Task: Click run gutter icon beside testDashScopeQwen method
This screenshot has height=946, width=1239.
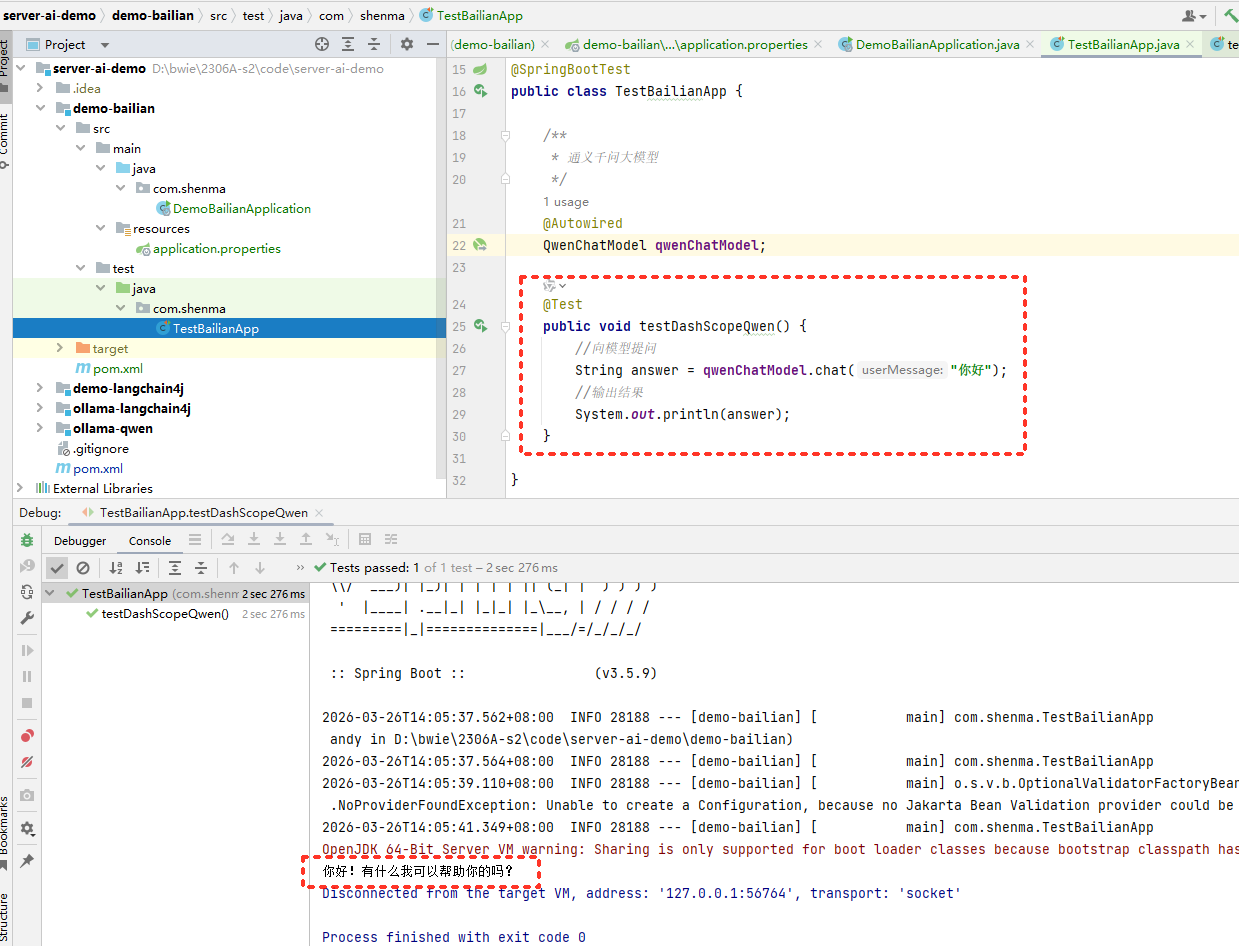Action: click(481, 326)
